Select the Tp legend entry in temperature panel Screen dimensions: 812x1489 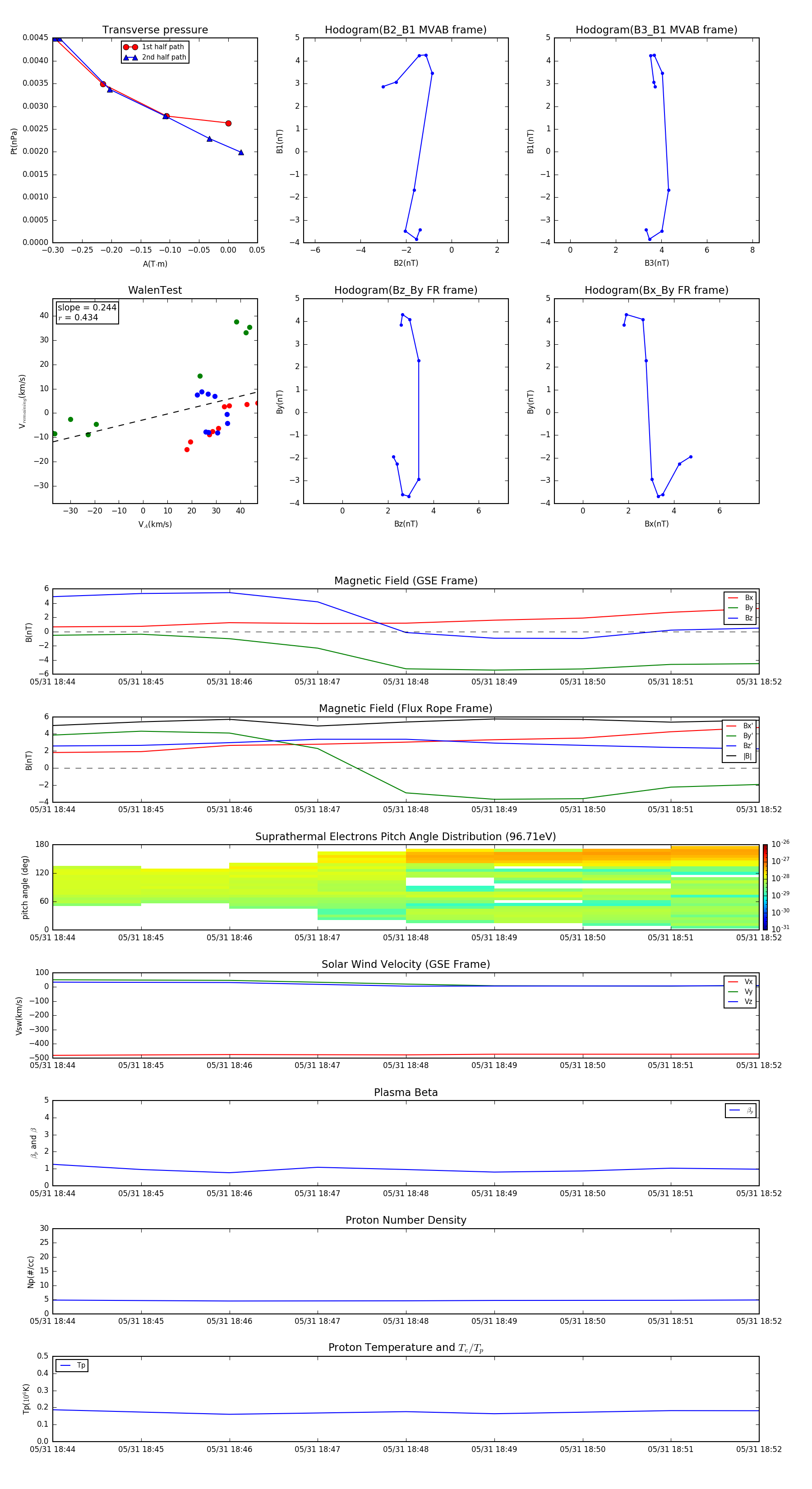tap(72, 1366)
